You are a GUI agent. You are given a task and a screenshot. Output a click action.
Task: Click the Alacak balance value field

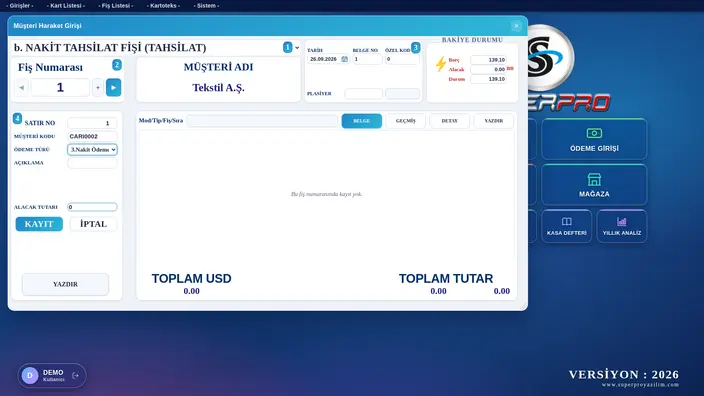point(488,70)
